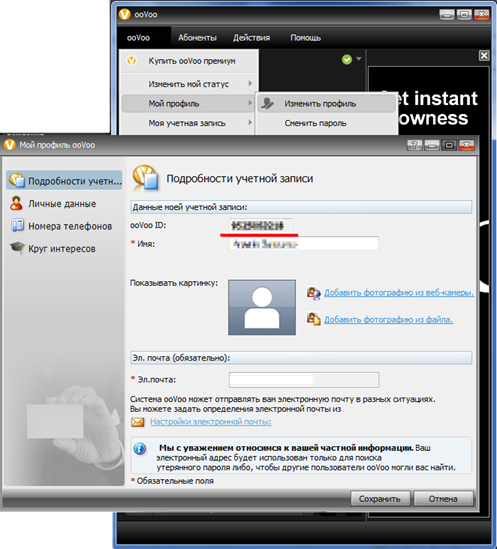Open Личные данные section
The image size is (497, 549).
point(62,204)
